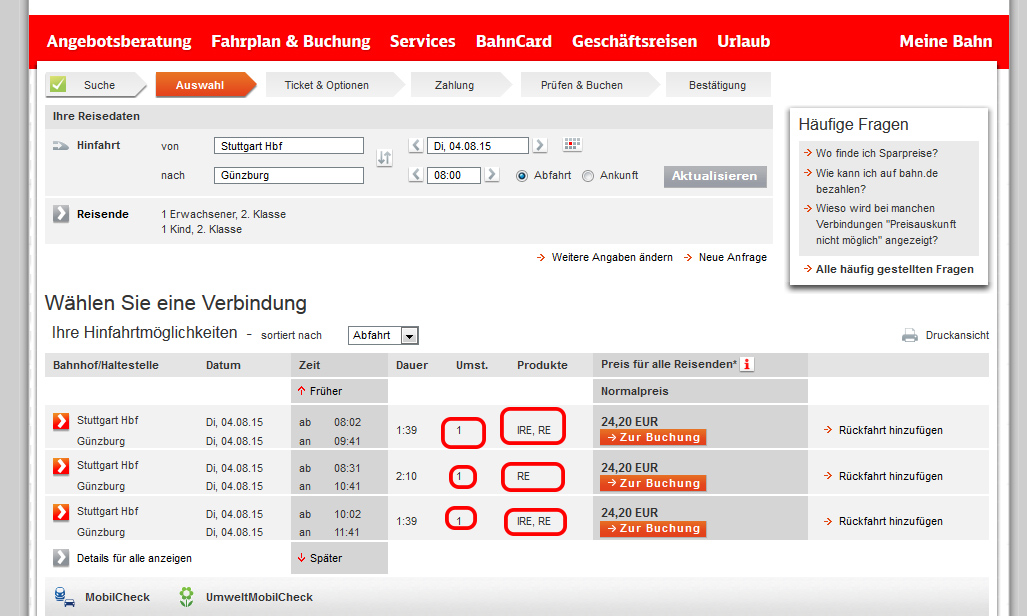The image size is (1027, 616).
Task: Open the Druckansicht print view
Action: pyautogui.click(x=957, y=336)
